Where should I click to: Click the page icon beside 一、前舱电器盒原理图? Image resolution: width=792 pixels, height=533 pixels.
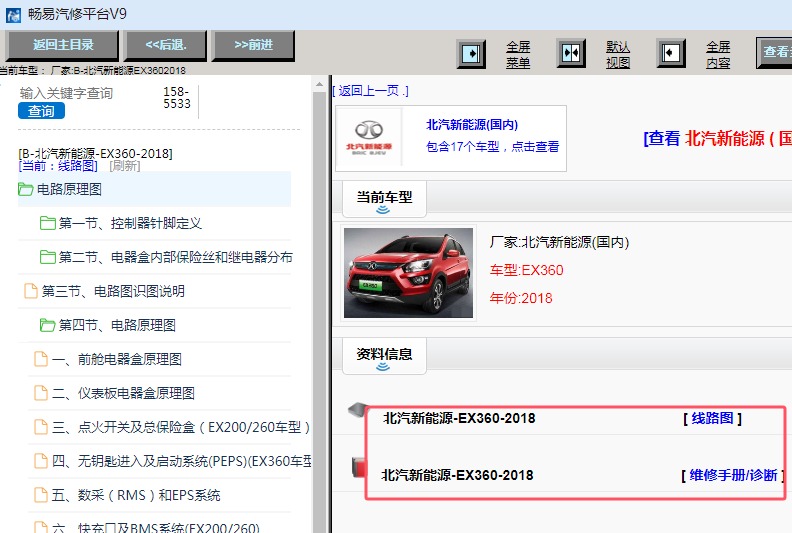pos(41,359)
